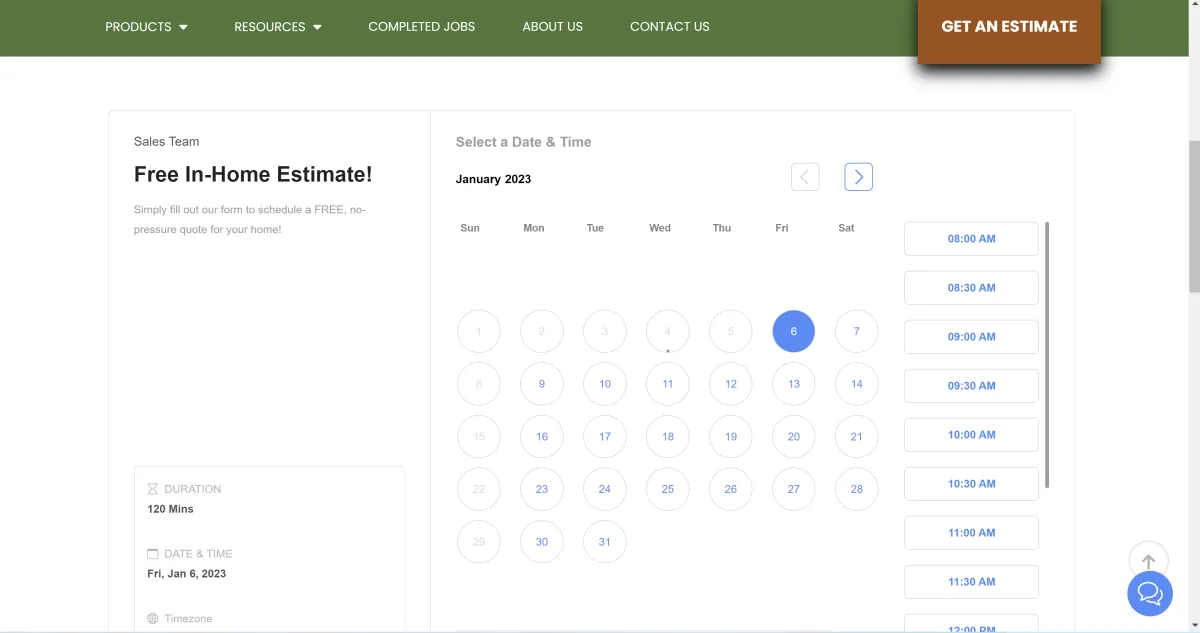The width and height of the screenshot is (1200, 633).
Task: Click the globe Timezone icon
Action: (153, 619)
